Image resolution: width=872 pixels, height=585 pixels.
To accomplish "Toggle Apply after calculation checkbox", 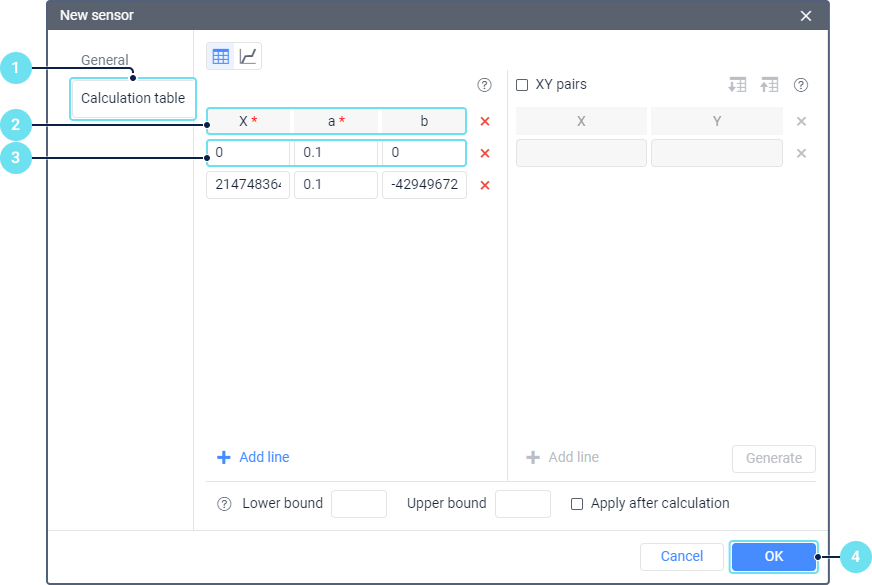I will click(x=577, y=504).
